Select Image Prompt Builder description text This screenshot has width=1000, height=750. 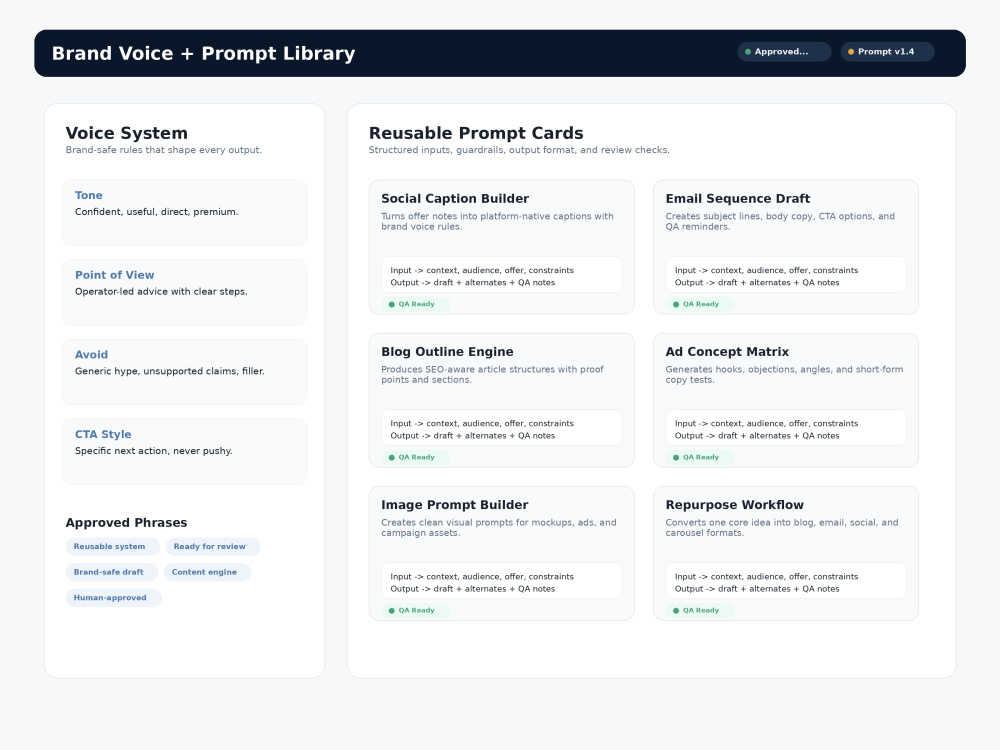[x=499, y=527]
